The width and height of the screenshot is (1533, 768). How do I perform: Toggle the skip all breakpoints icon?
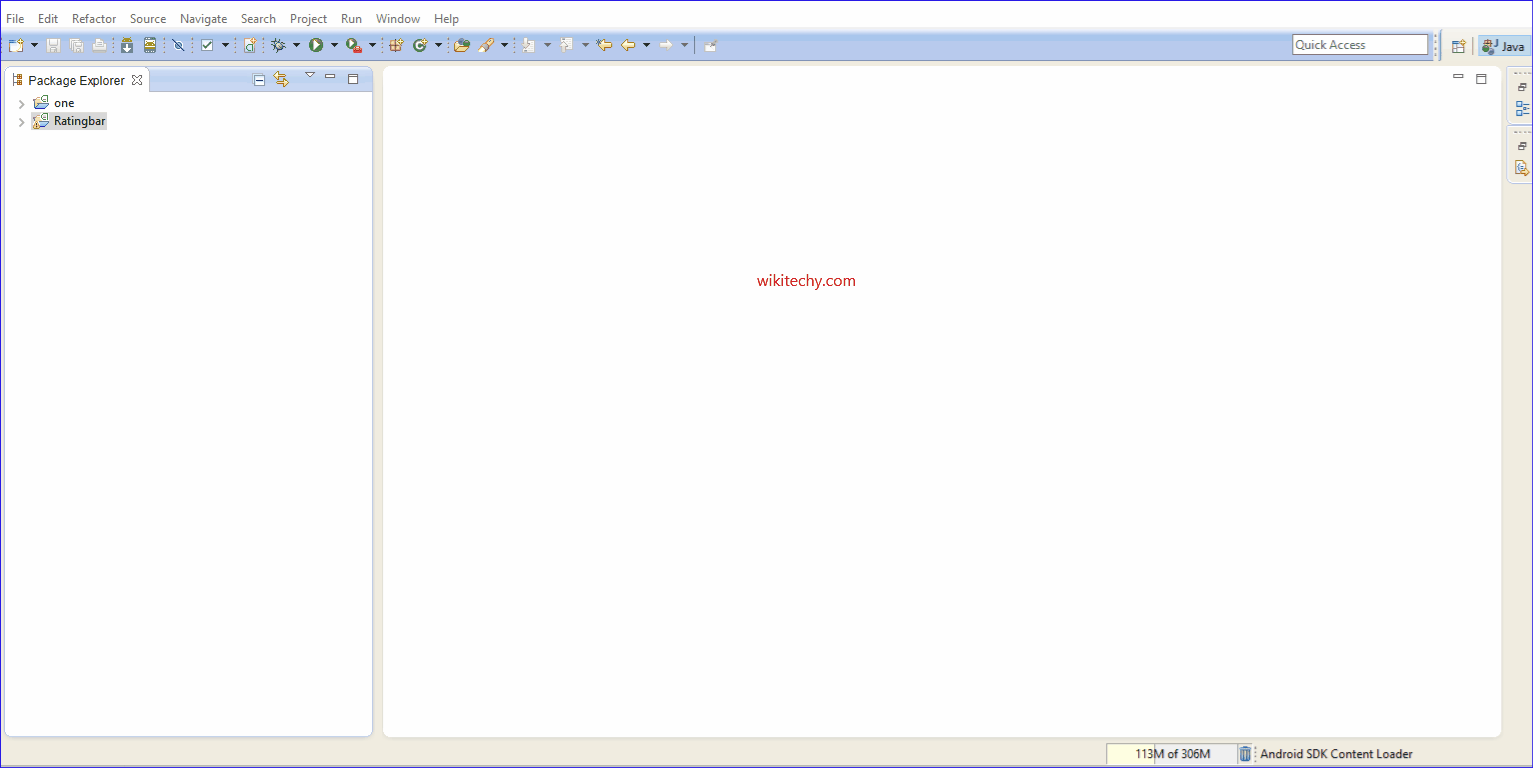tap(178, 45)
